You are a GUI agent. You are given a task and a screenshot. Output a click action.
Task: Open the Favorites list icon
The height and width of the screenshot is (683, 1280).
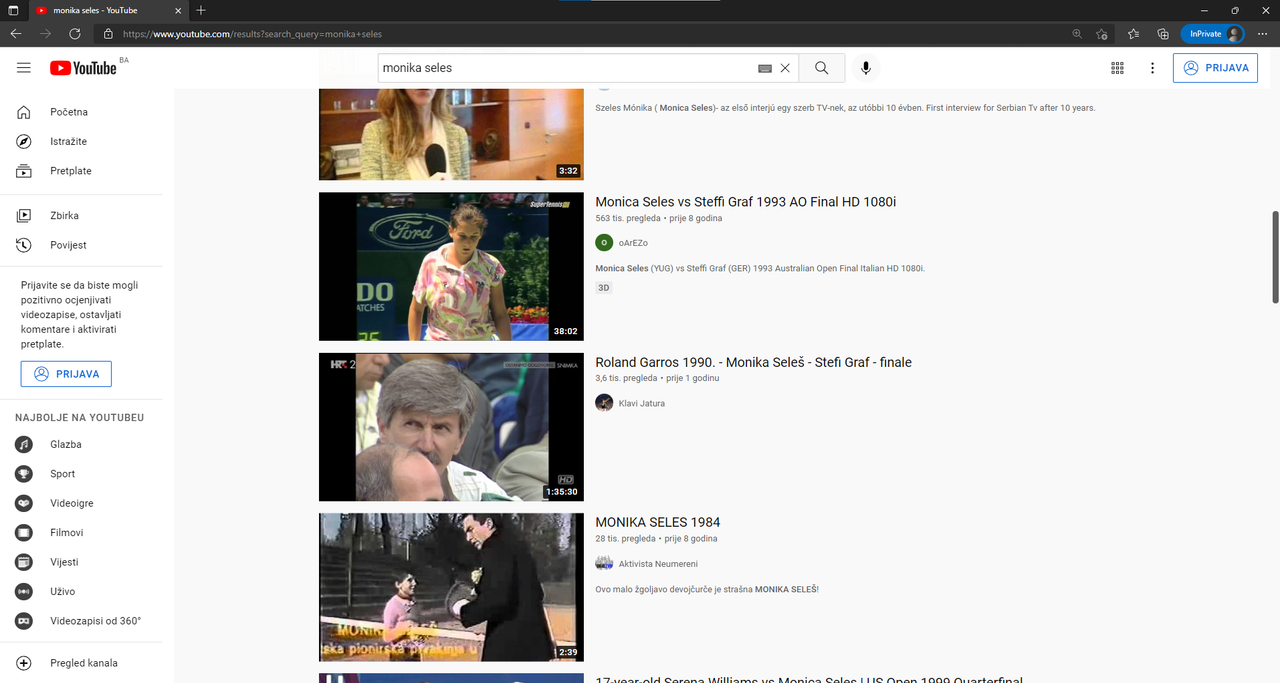click(x=1133, y=34)
